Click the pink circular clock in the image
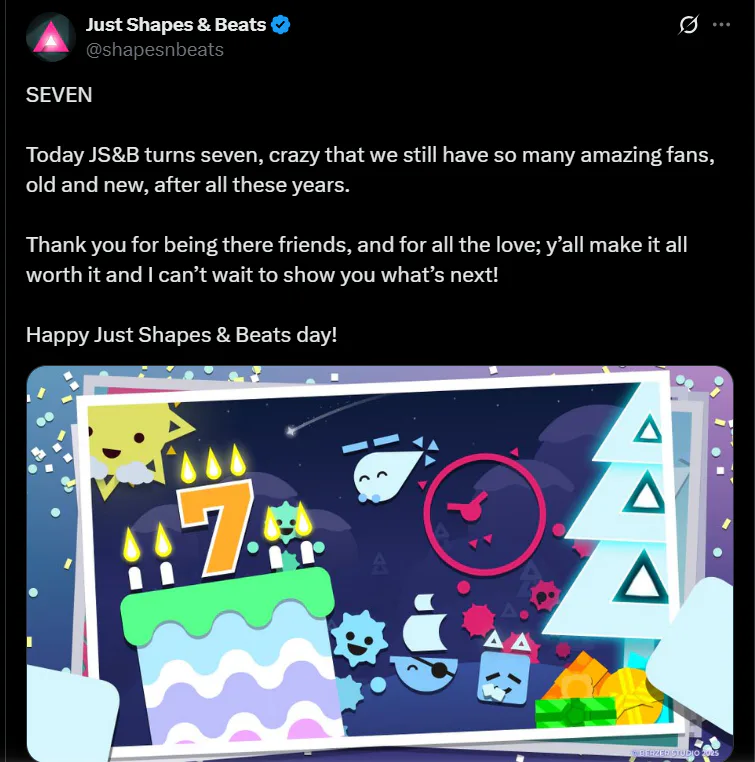This screenshot has width=755, height=762. coord(484,513)
